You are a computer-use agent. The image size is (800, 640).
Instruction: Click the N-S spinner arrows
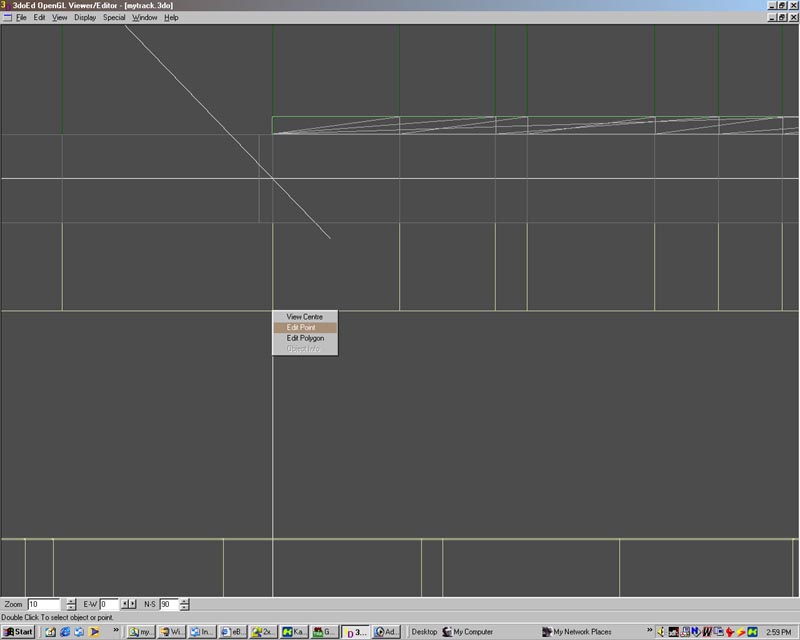(185, 604)
